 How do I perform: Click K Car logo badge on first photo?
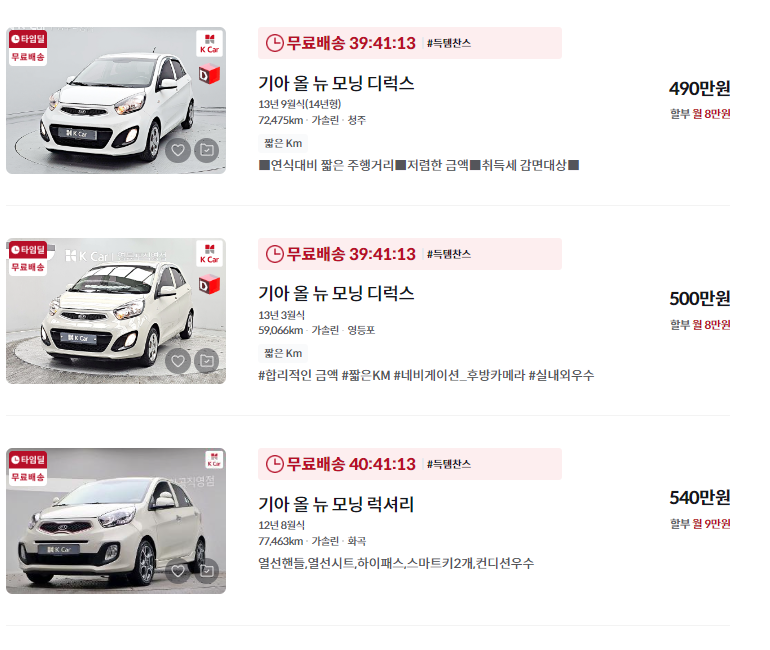210,44
